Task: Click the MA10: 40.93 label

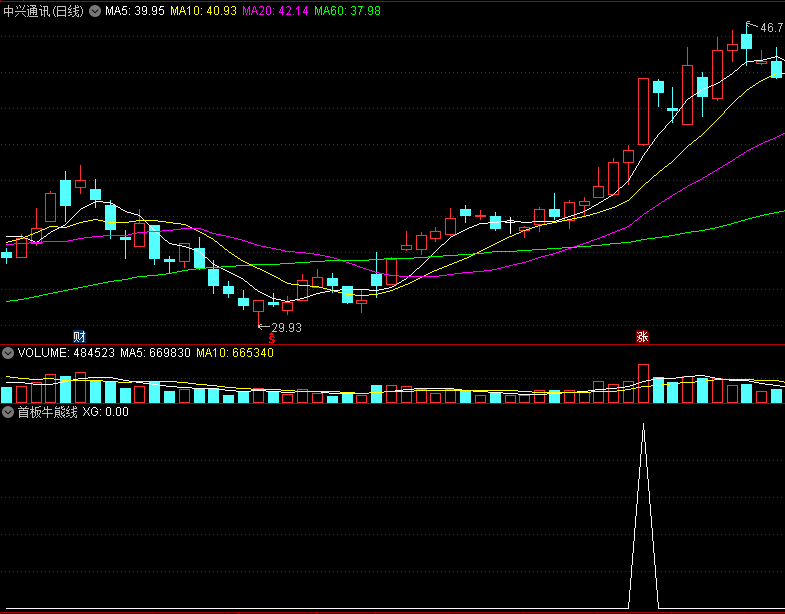Action: click(x=203, y=11)
